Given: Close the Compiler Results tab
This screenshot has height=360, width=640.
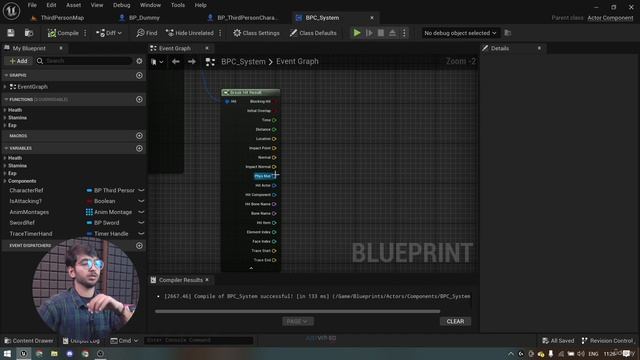Looking at the screenshot, I should [x=207, y=280].
